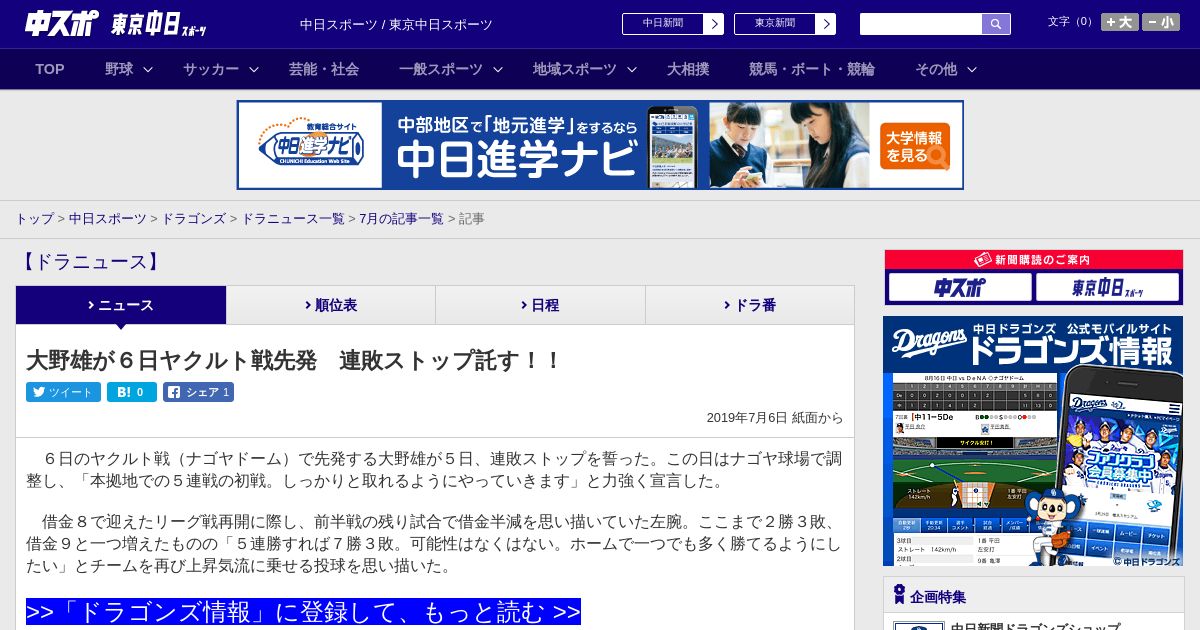The height and width of the screenshot is (630, 1200).
Task: Open 競馬・ボート・競輪 section
Action: coord(812,69)
